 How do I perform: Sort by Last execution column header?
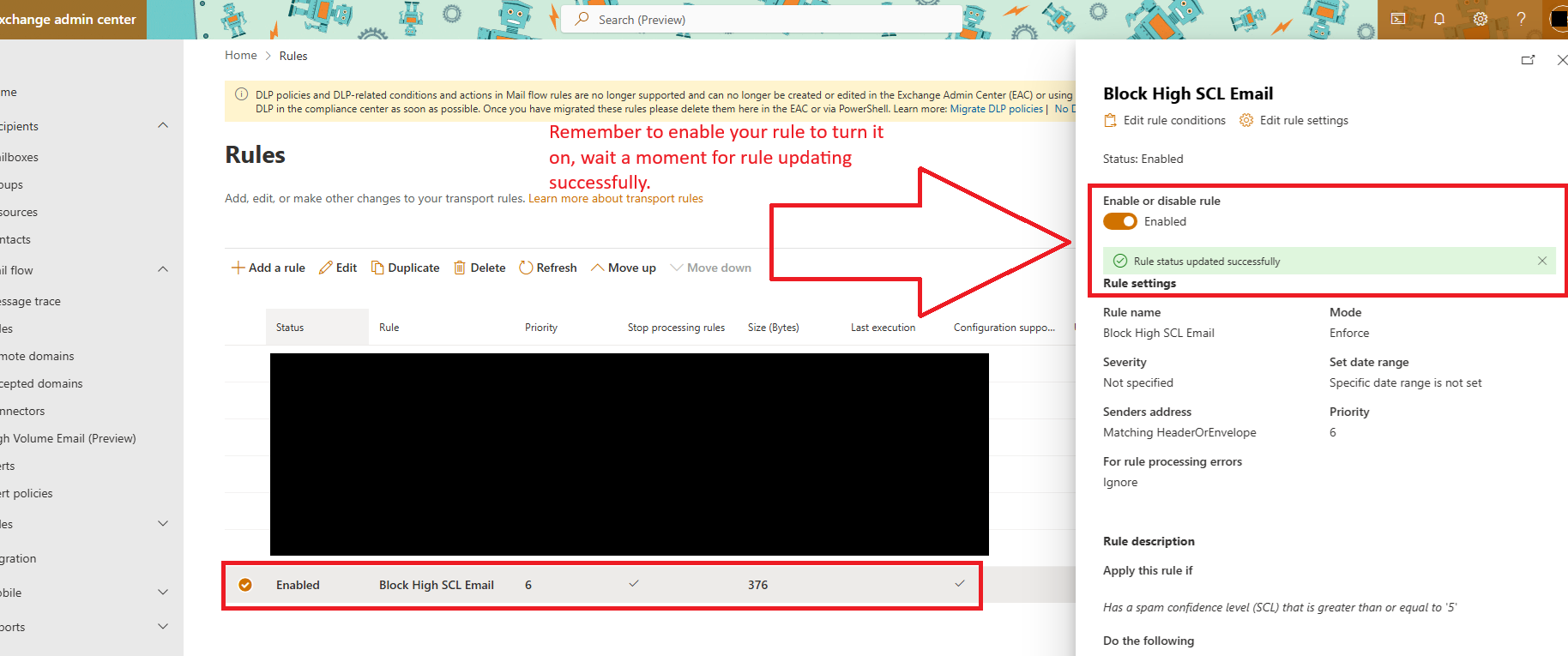click(x=883, y=327)
